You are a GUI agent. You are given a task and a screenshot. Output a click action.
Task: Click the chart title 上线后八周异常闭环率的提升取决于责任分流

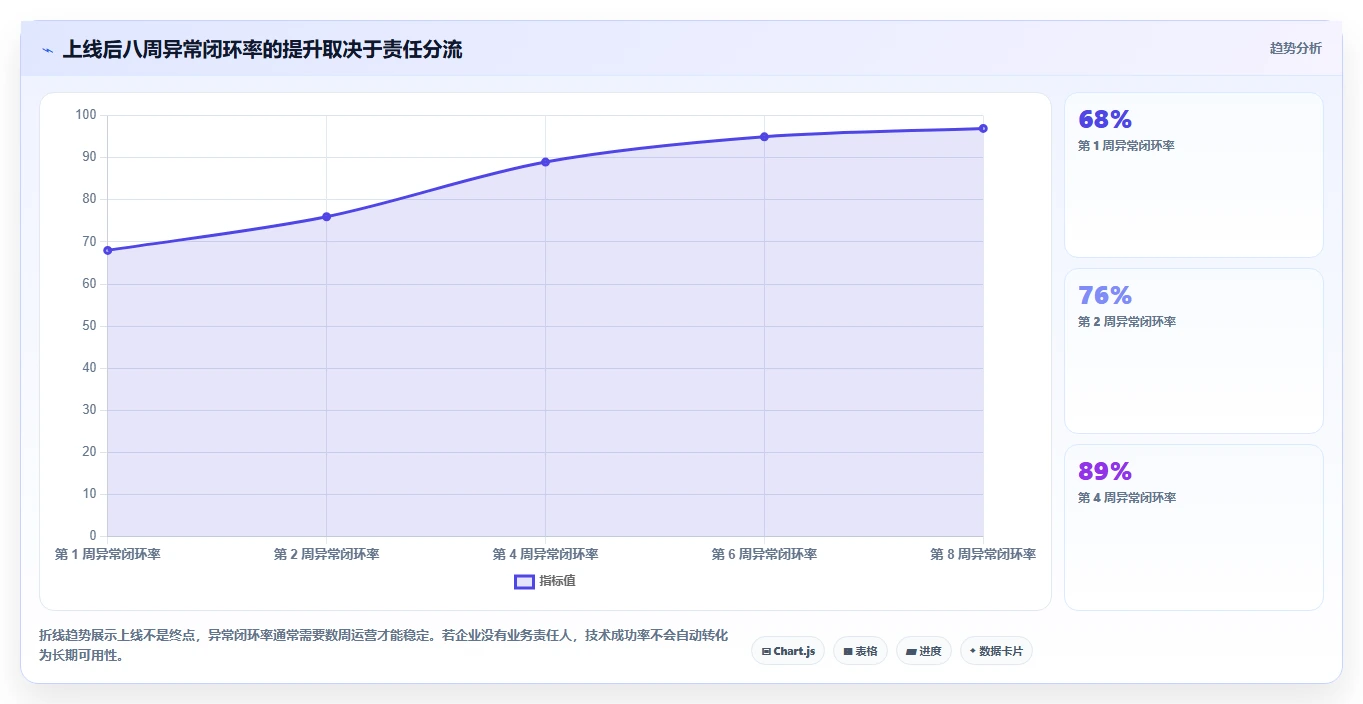(x=262, y=49)
